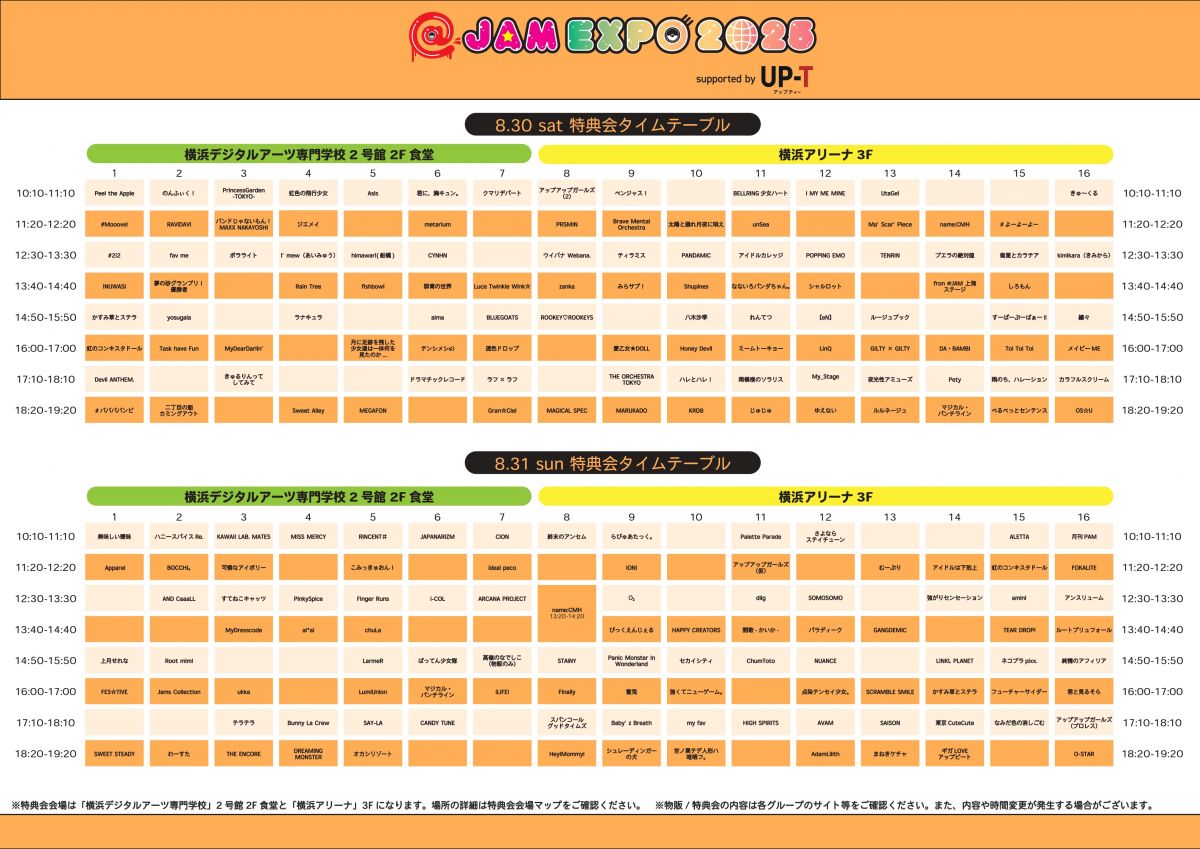Select the Devil ANTHEM. cell
The width and height of the screenshot is (1200, 849).
pos(114,379)
